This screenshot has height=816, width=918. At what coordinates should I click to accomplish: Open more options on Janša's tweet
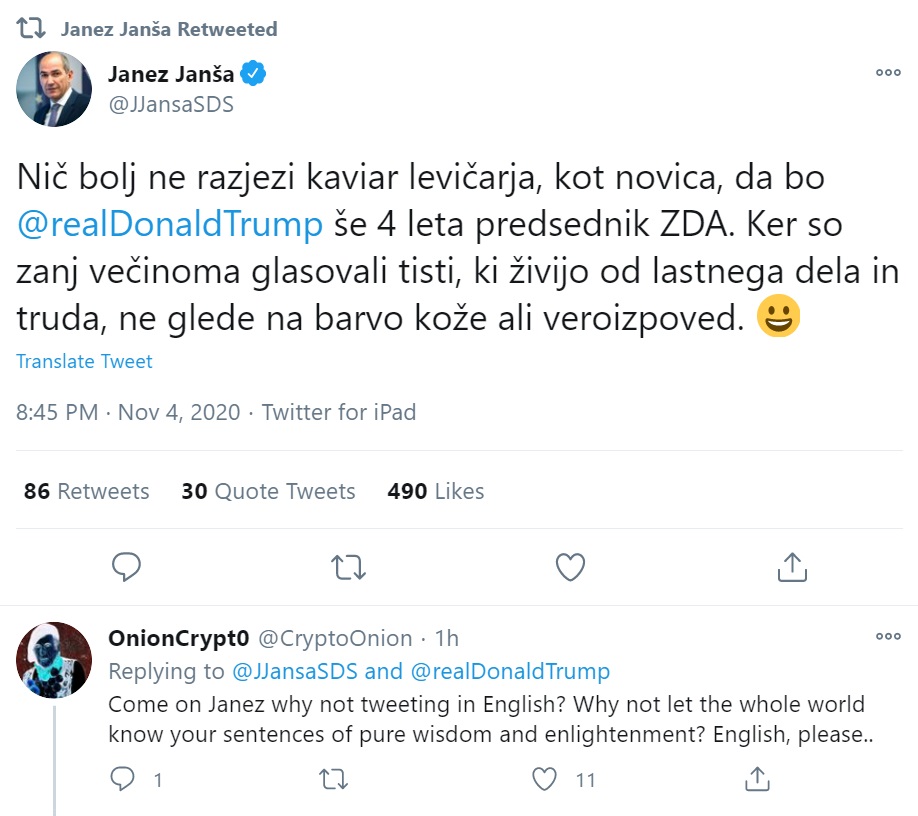[x=888, y=73]
